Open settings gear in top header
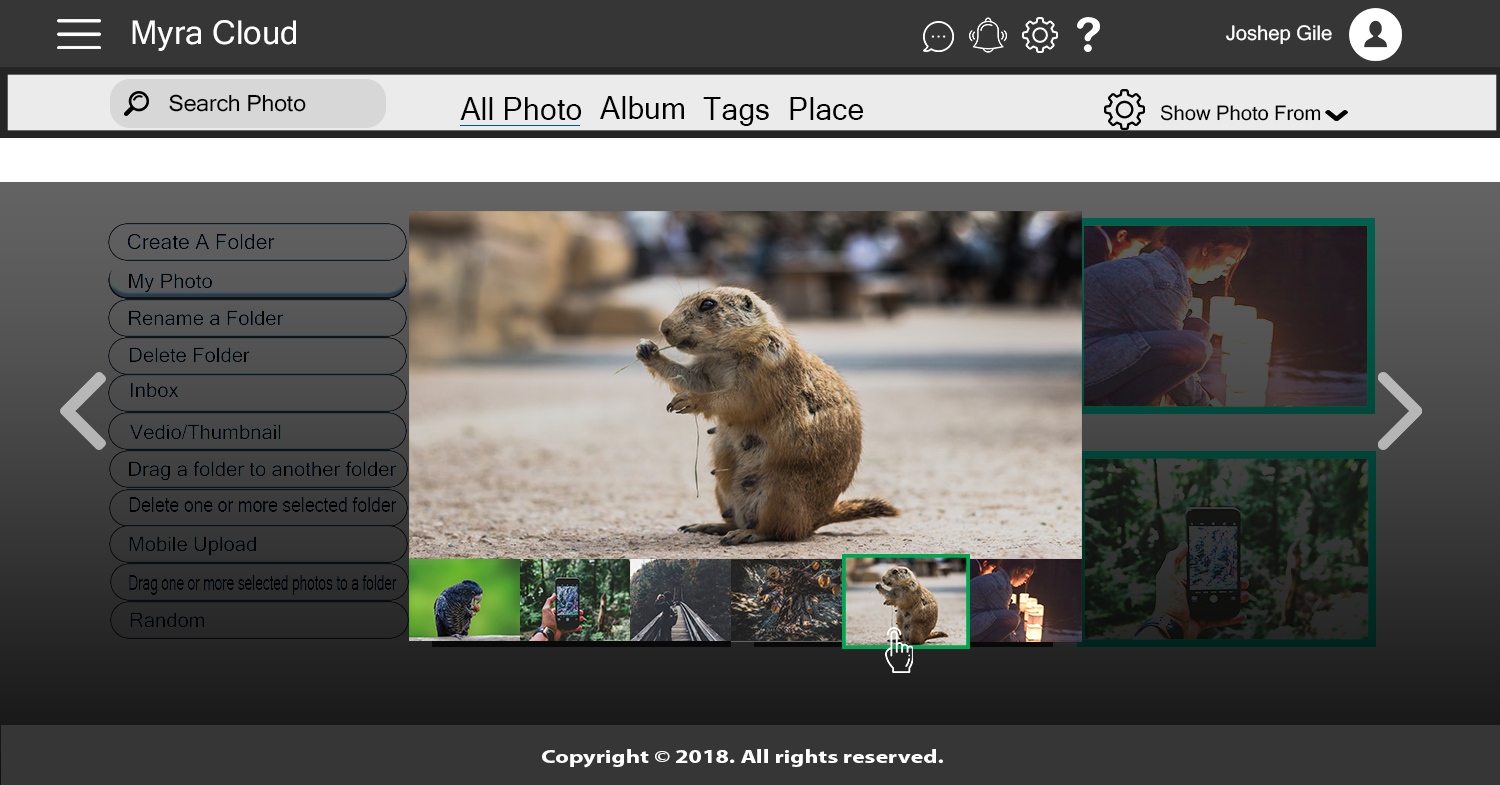Viewport: 1500px width, 785px height. 1040,36
